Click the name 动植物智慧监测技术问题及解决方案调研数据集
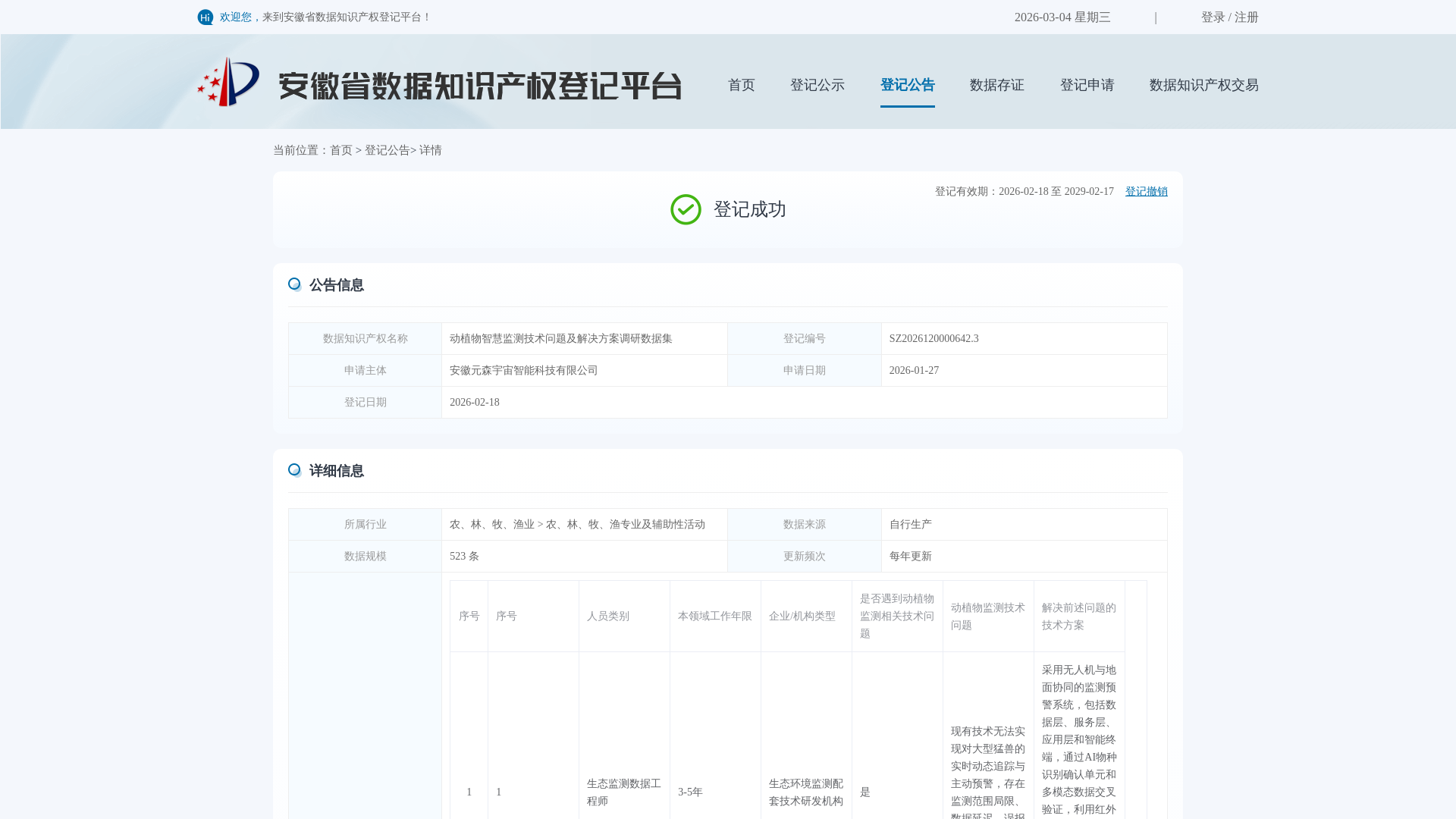1456x819 pixels. tap(561, 339)
